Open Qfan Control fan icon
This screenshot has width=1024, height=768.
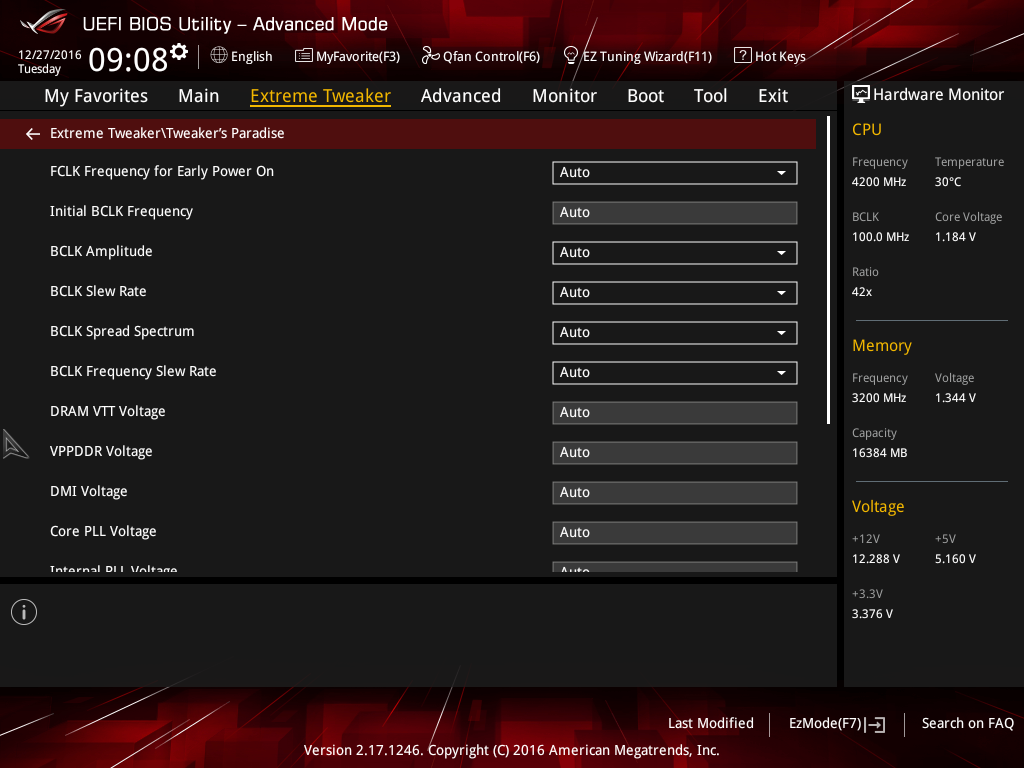430,56
